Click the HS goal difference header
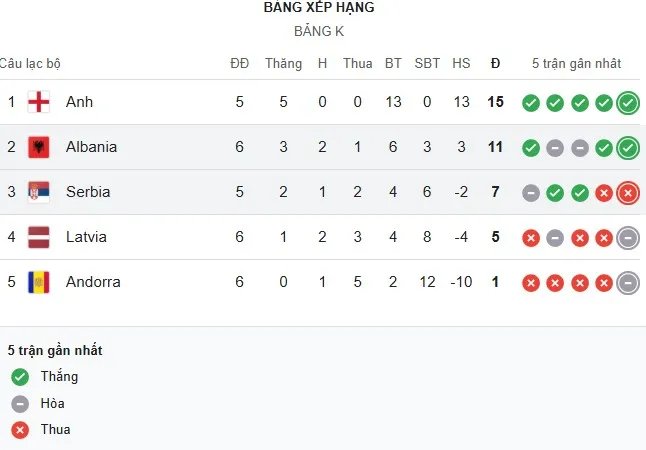Image resolution: width=646 pixels, height=450 pixels. (461, 63)
